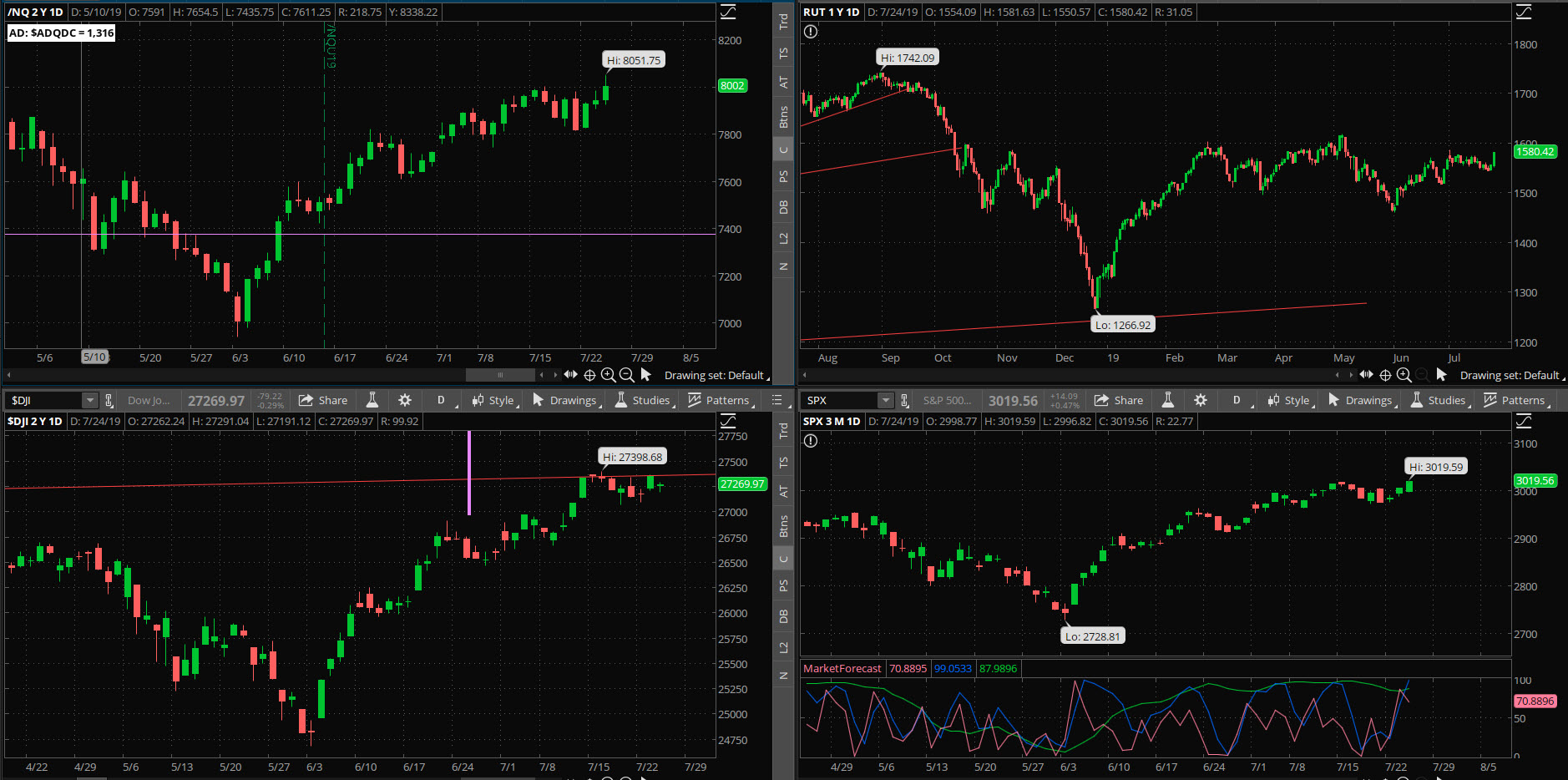
Task: Select pan tool under /NQ chart
Action: tap(571, 375)
